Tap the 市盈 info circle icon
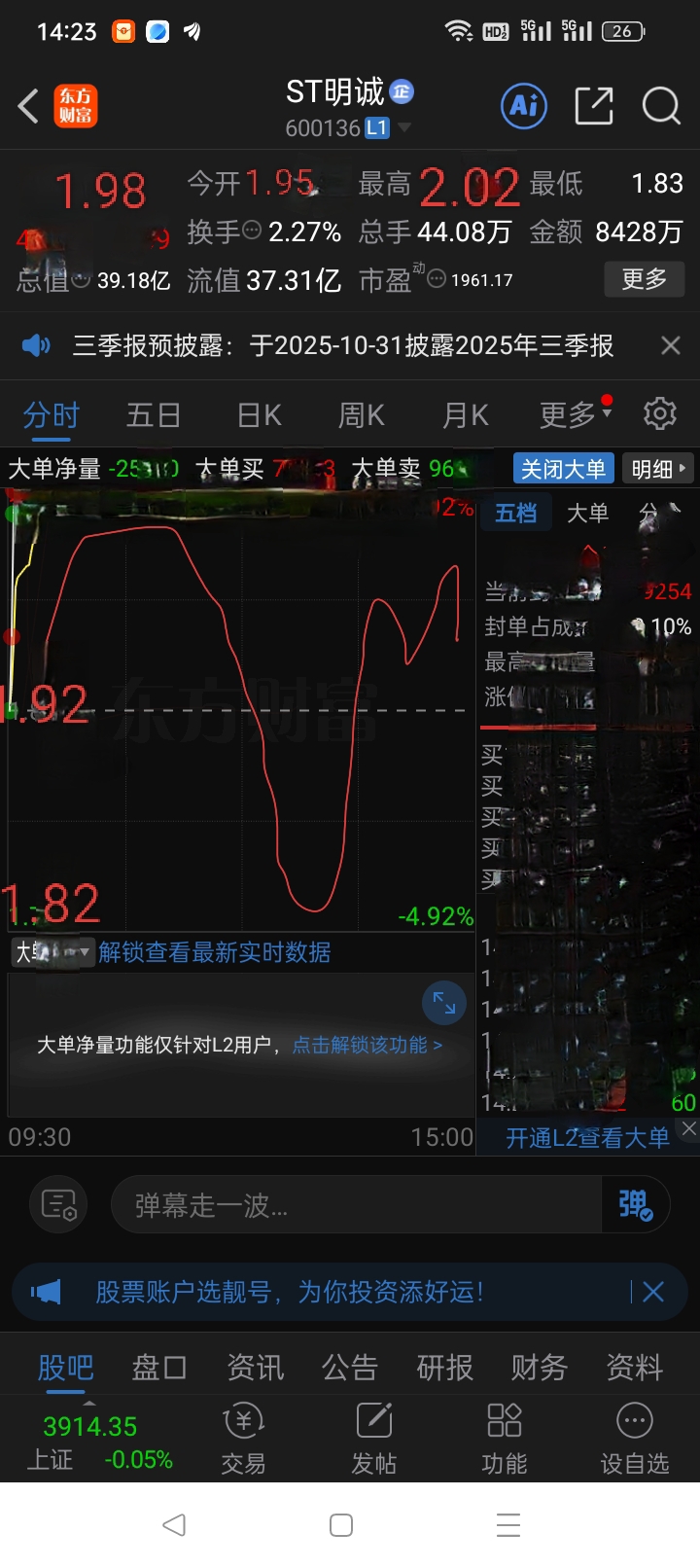The height and width of the screenshot is (1568, 700). (x=437, y=280)
